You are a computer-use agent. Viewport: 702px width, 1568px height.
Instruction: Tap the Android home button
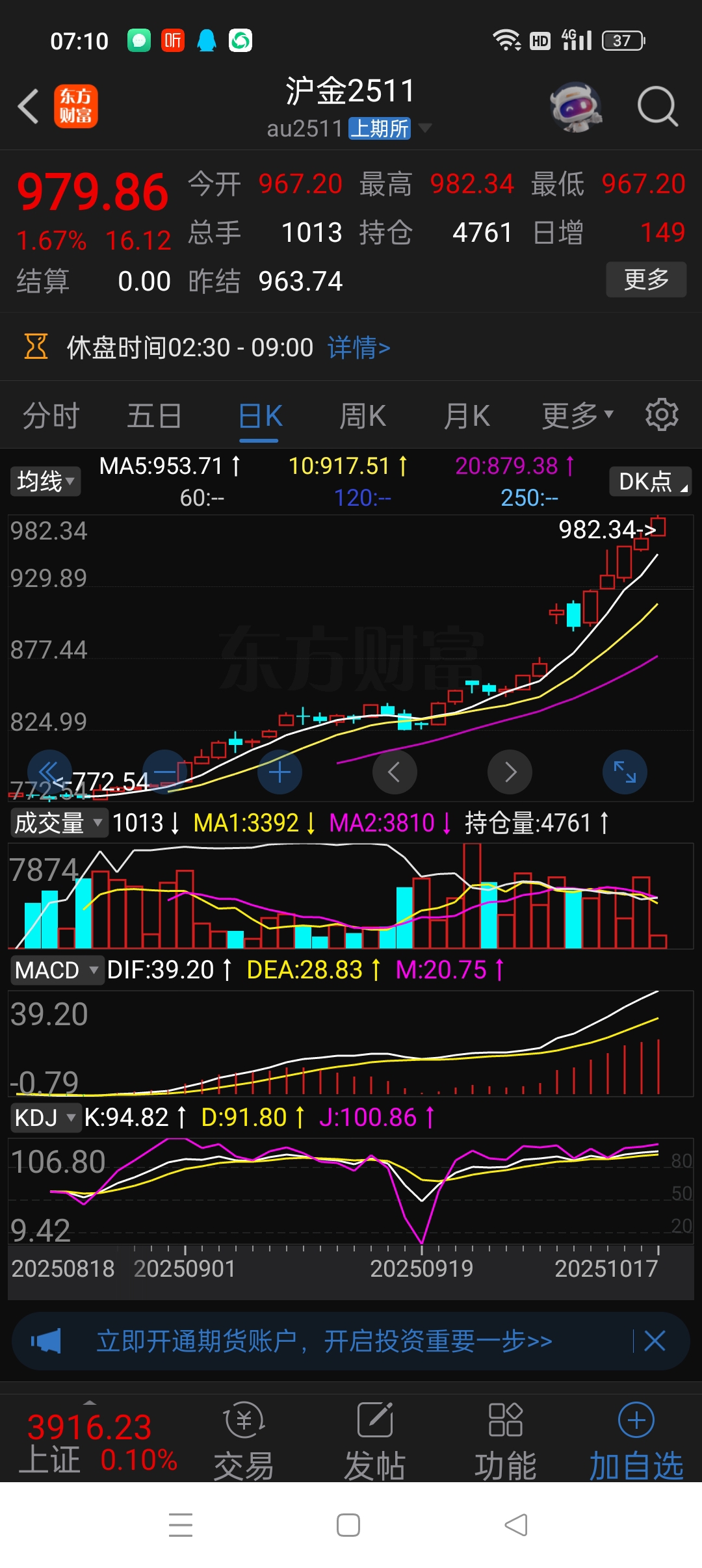coord(348,1525)
